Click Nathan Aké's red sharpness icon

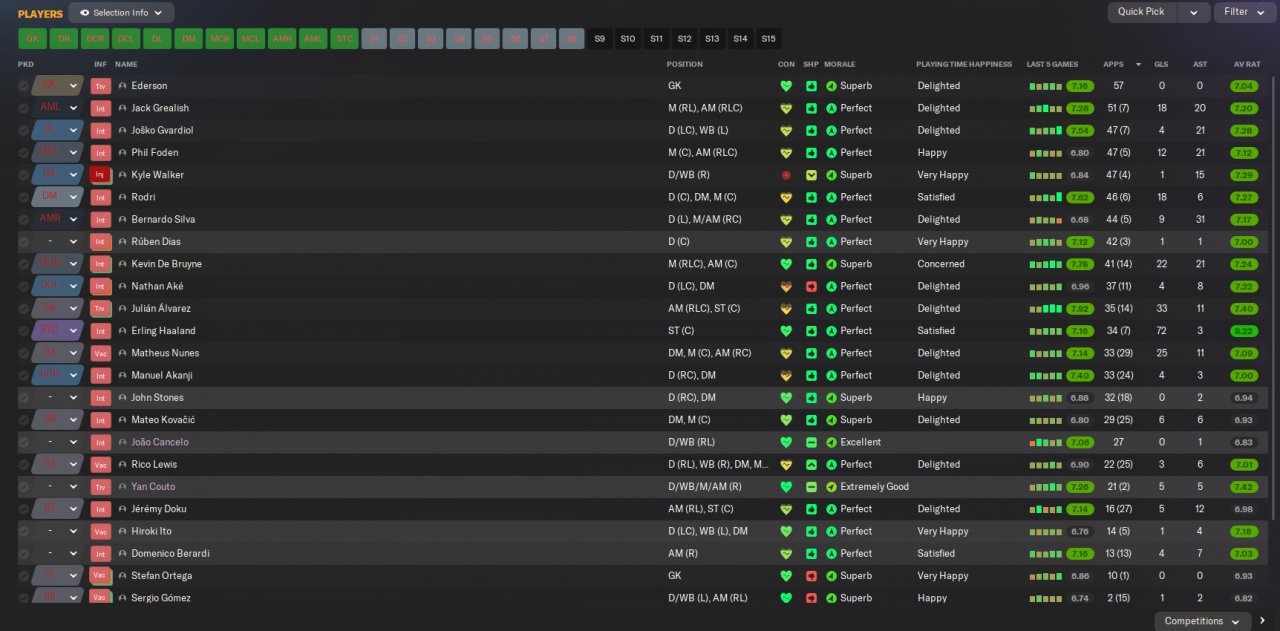tap(811, 287)
